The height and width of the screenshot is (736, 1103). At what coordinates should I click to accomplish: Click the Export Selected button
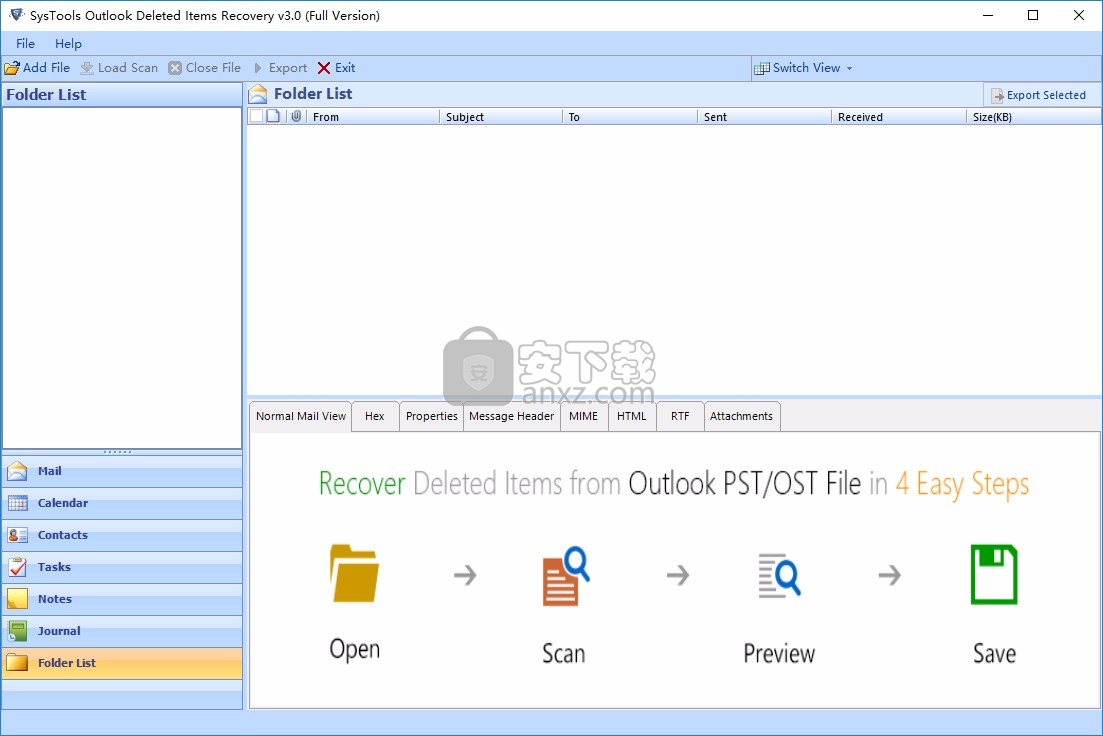click(x=1039, y=95)
